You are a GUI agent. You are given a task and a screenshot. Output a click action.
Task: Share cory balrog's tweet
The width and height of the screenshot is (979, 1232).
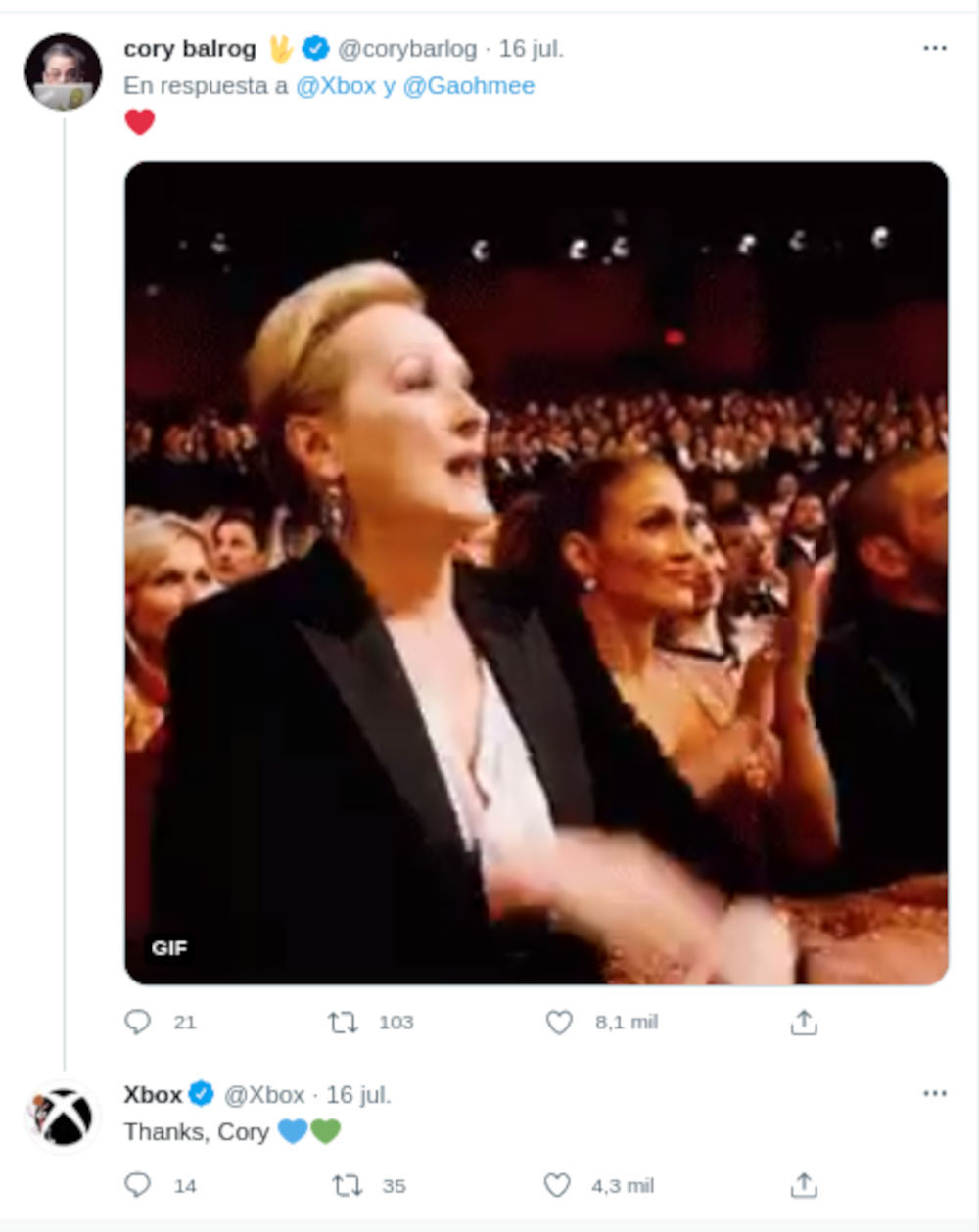click(x=803, y=1023)
